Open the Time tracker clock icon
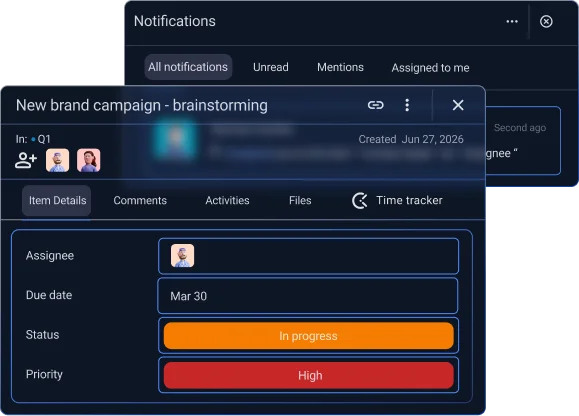Image resolution: width=579 pixels, height=416 pixels. pos(360,200)
